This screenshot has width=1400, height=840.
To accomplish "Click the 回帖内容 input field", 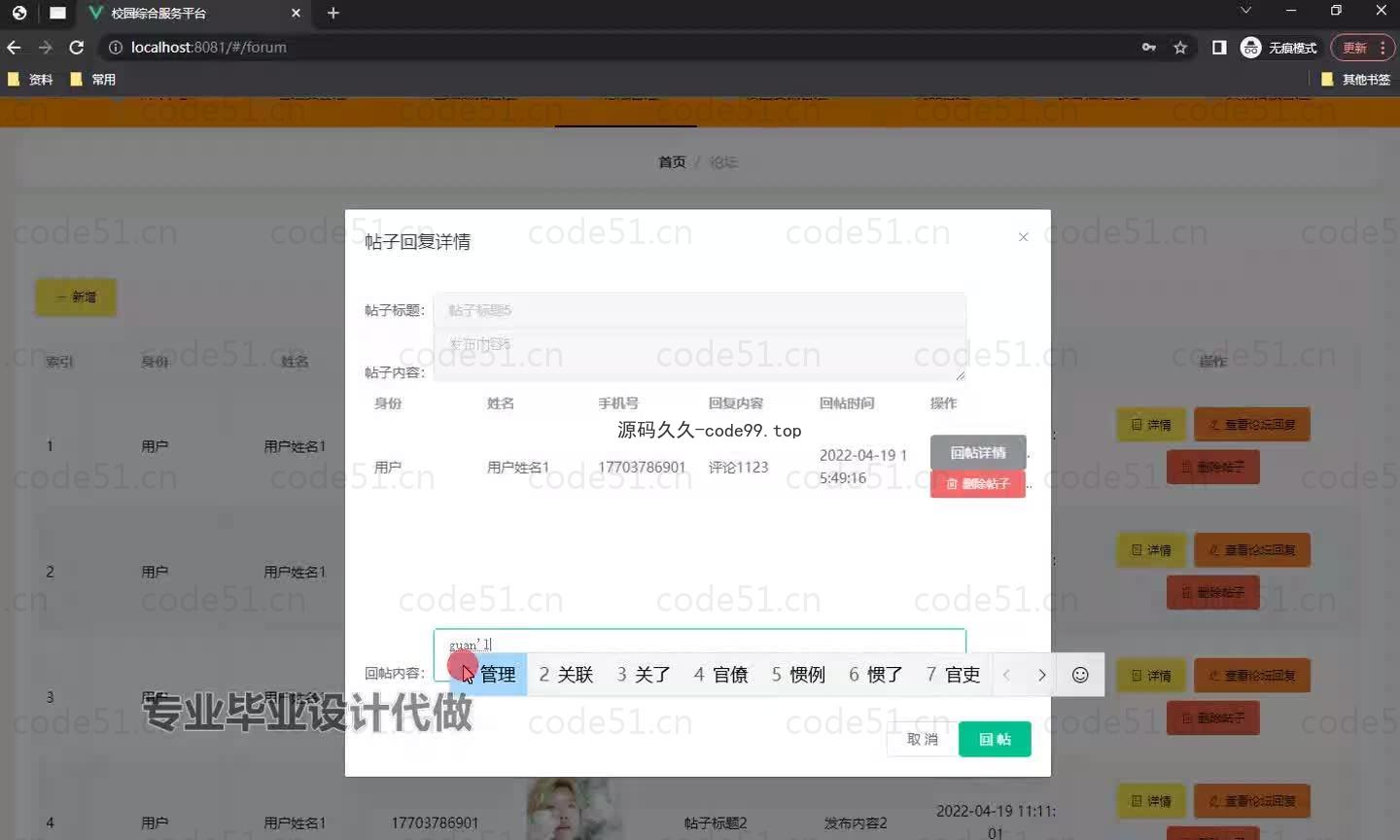I will (699, 642).
